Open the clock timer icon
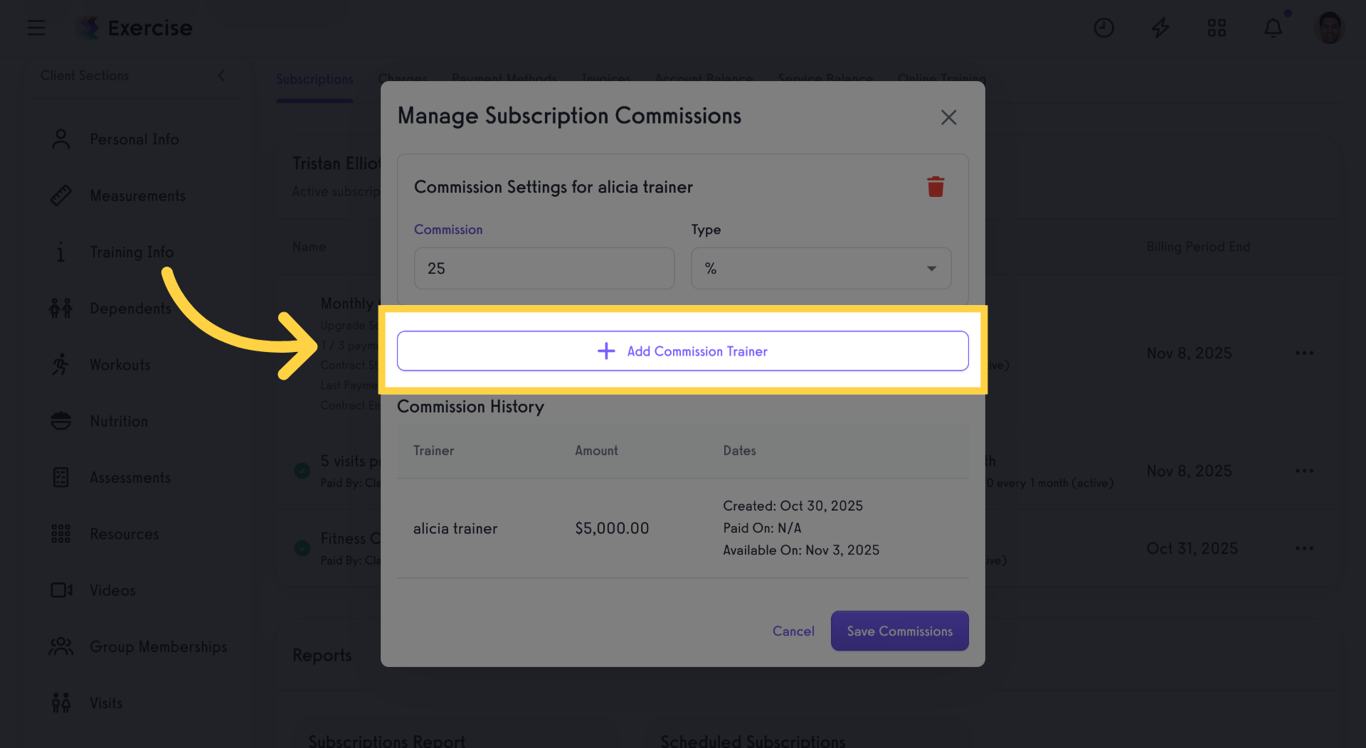Image resolution: width=1366 pixels, height=748 pixels. [x=1104, y=28]
